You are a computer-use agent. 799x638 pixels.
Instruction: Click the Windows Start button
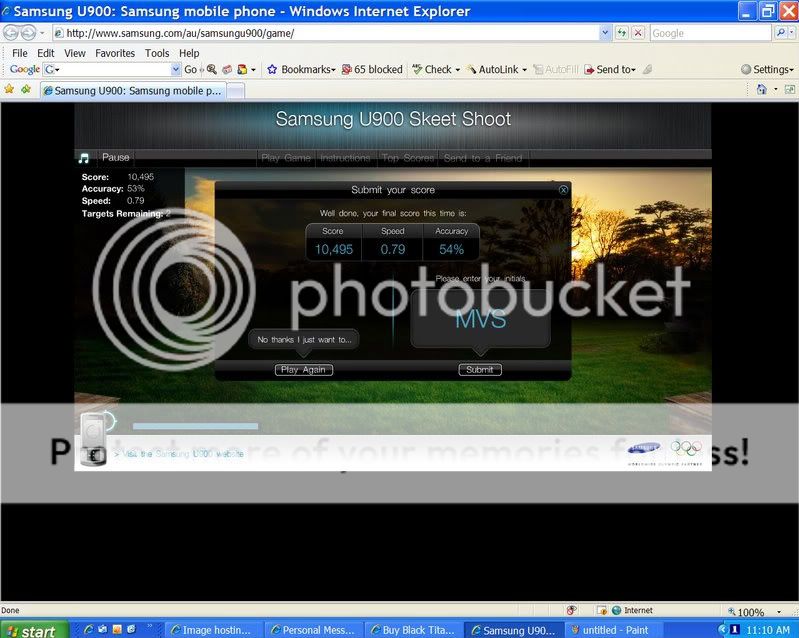(34, 630)
